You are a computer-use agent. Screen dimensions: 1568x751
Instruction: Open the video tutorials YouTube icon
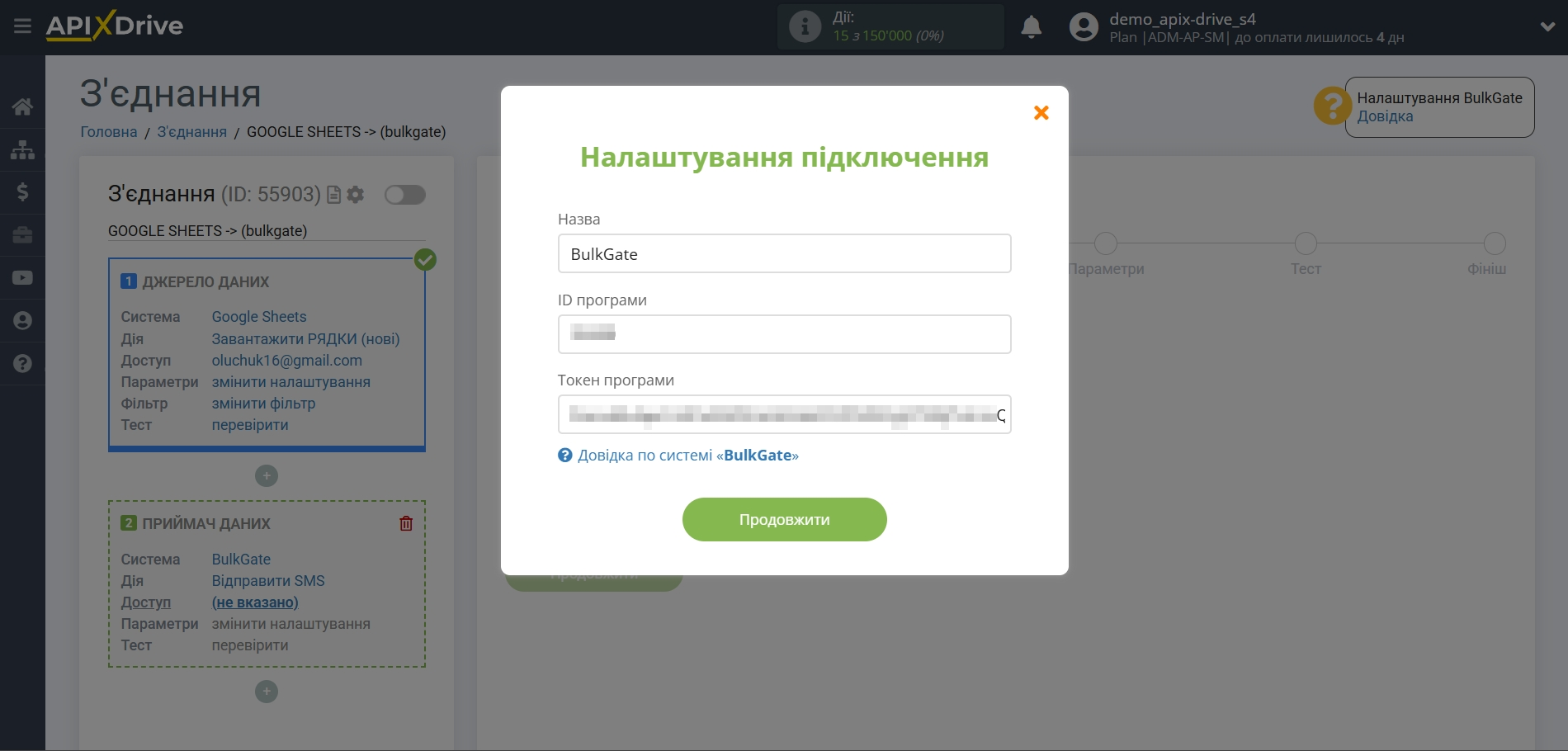point(22,278)
